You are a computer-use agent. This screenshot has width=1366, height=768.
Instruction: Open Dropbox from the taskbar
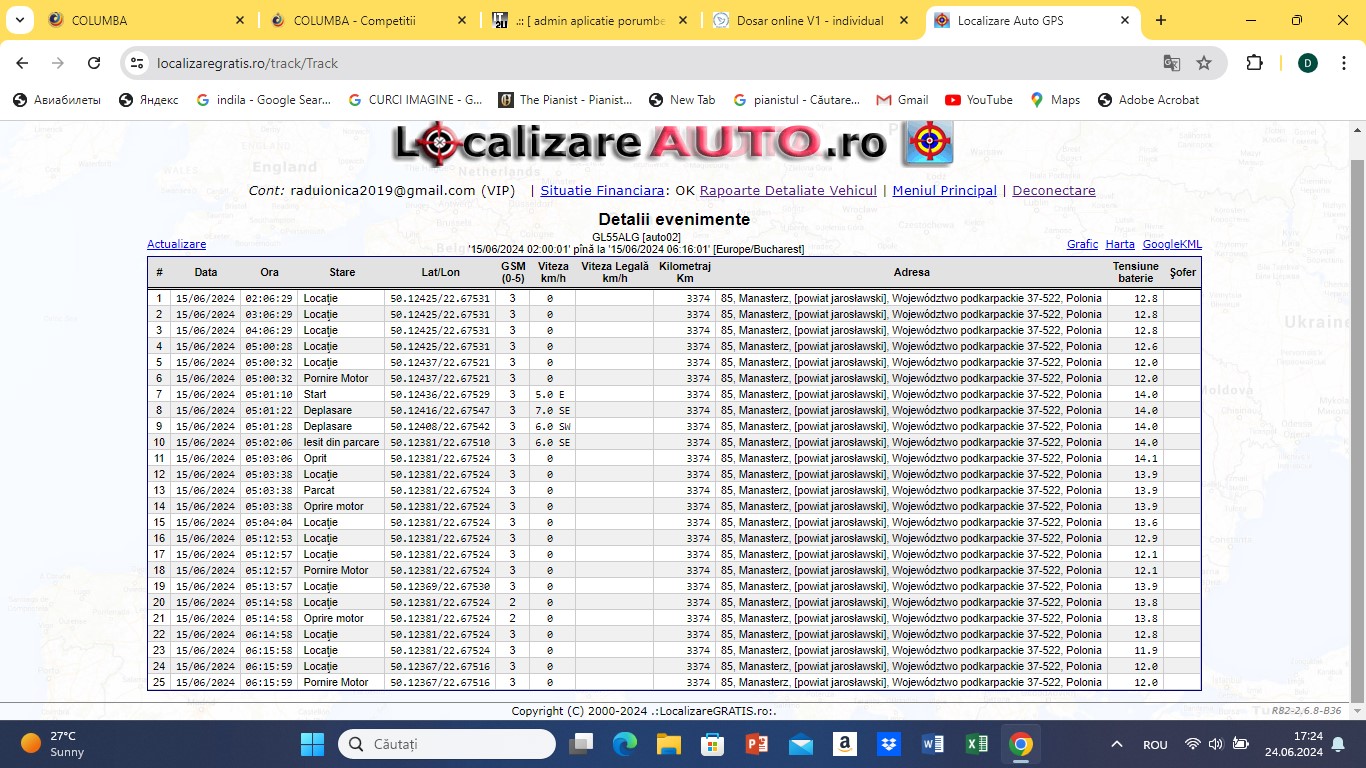[x=888, y=744]
